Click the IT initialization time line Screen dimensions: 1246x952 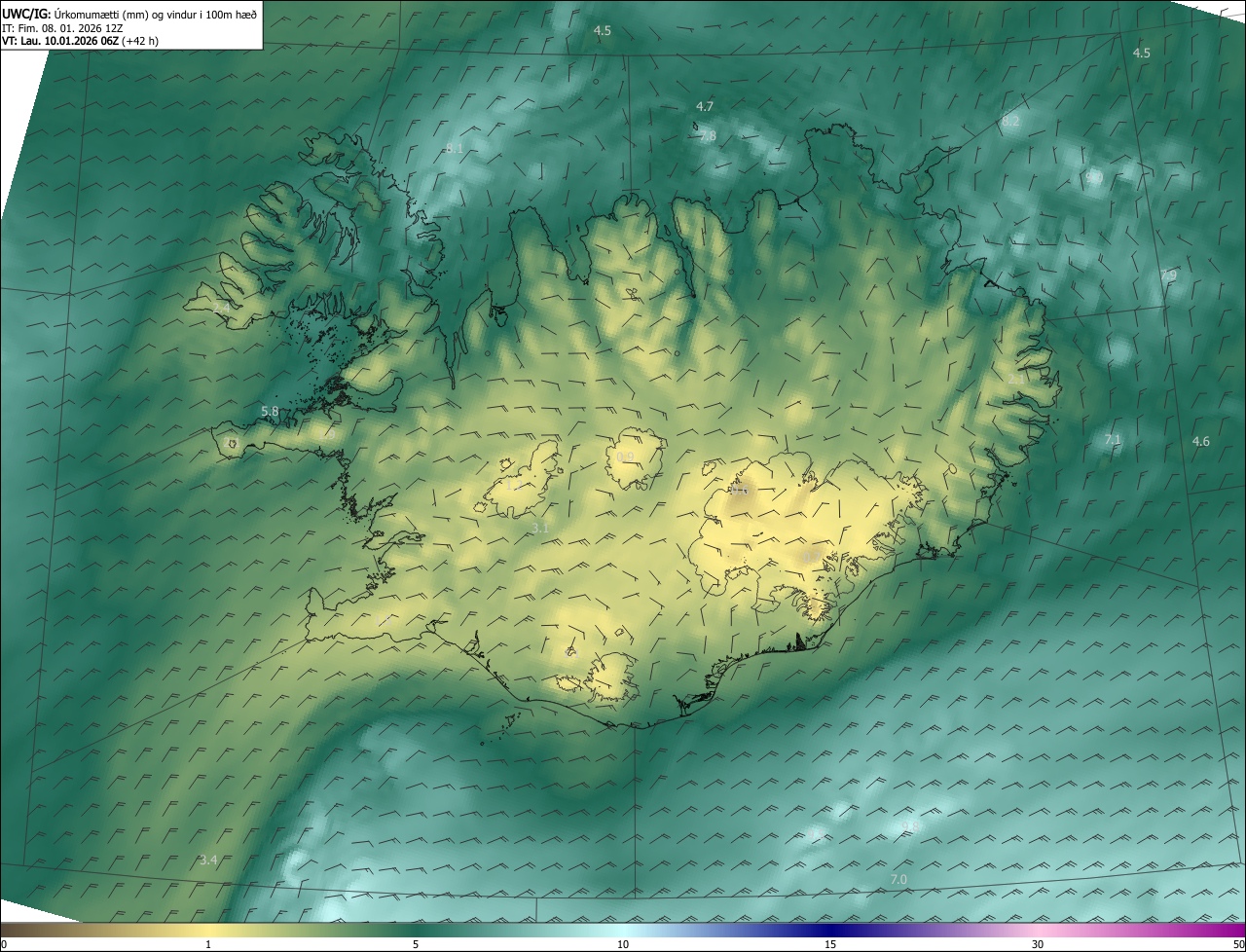[62, 28]
